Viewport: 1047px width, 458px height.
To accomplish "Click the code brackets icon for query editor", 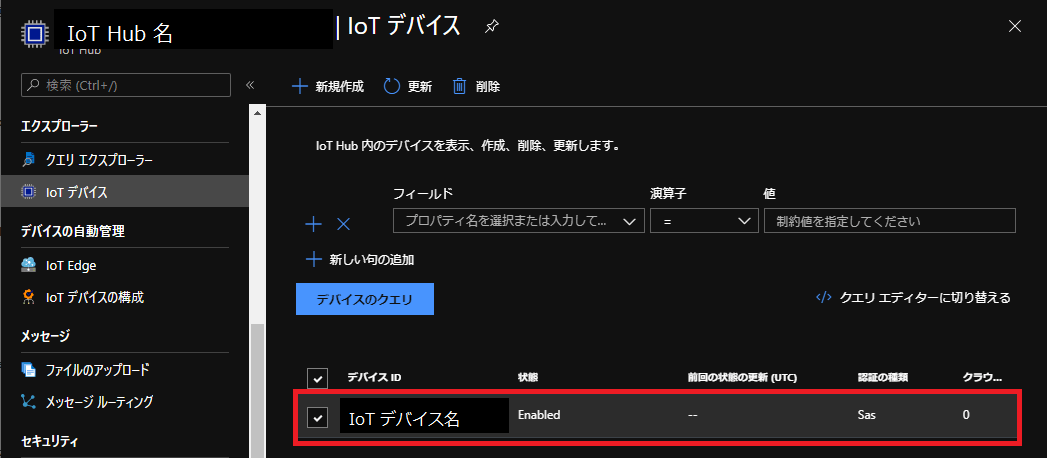I will 823,298.
